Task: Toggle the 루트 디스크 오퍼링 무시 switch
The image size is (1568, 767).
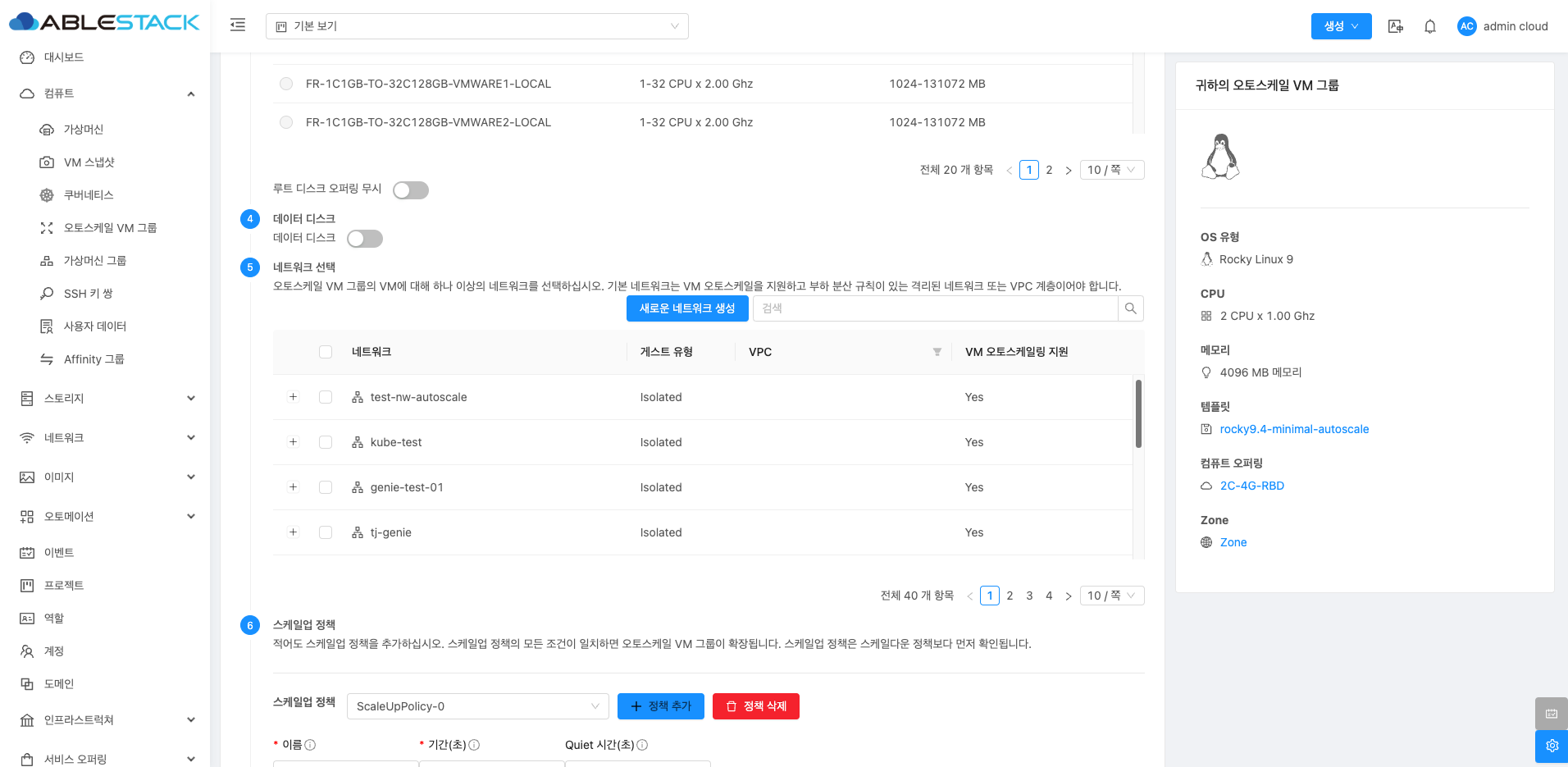Action: [x=410, y=190]
